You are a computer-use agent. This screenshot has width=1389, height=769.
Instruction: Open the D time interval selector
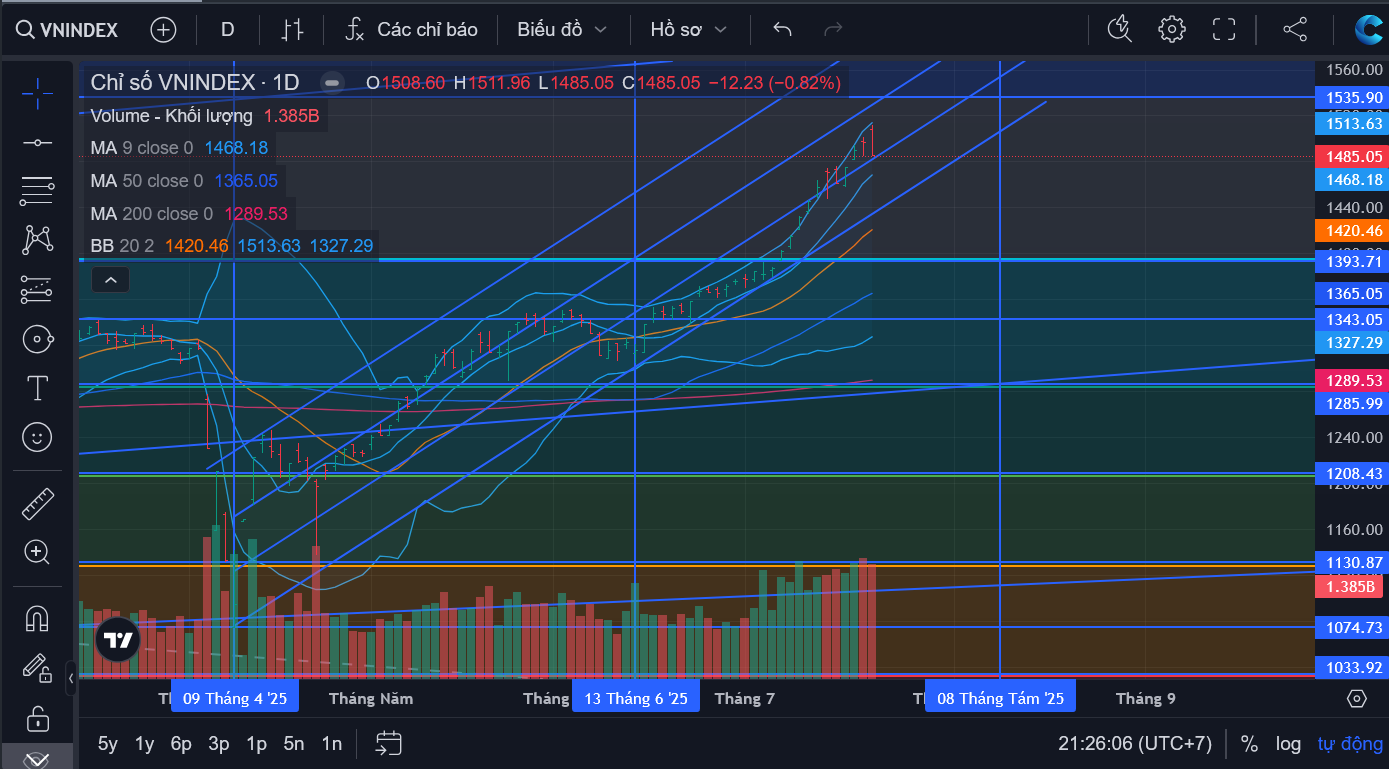tap(227, 29)
